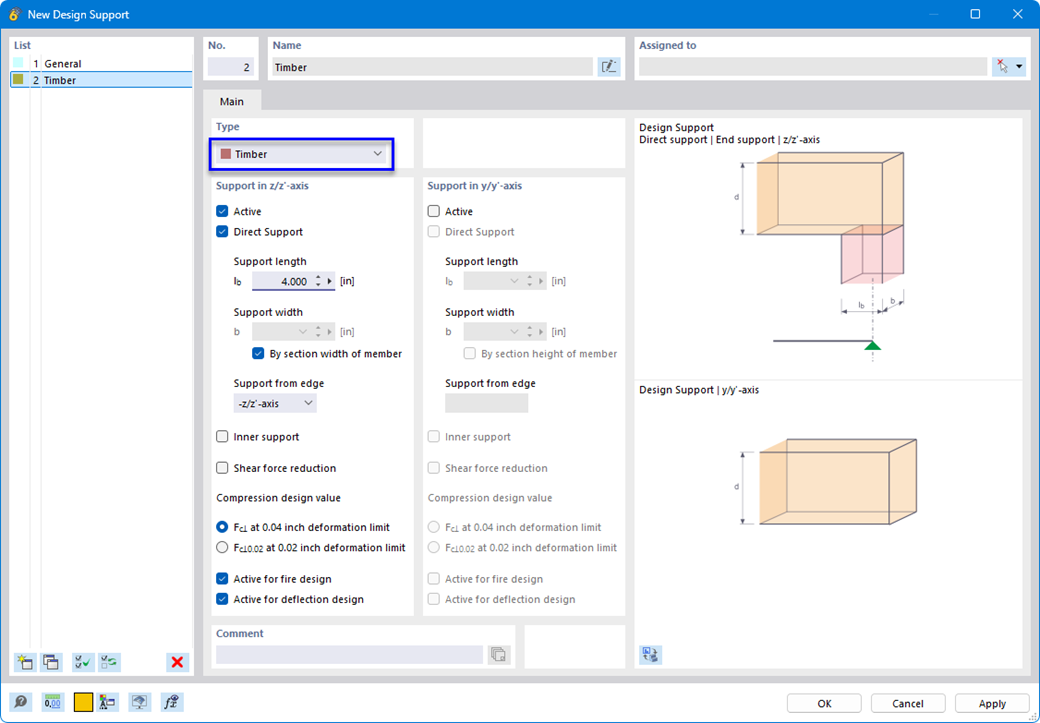This screenshot has height=723, width=1040.
Task: Invert list selection with toggle icon
Action: pyautogui.click(x=109, y=662)
